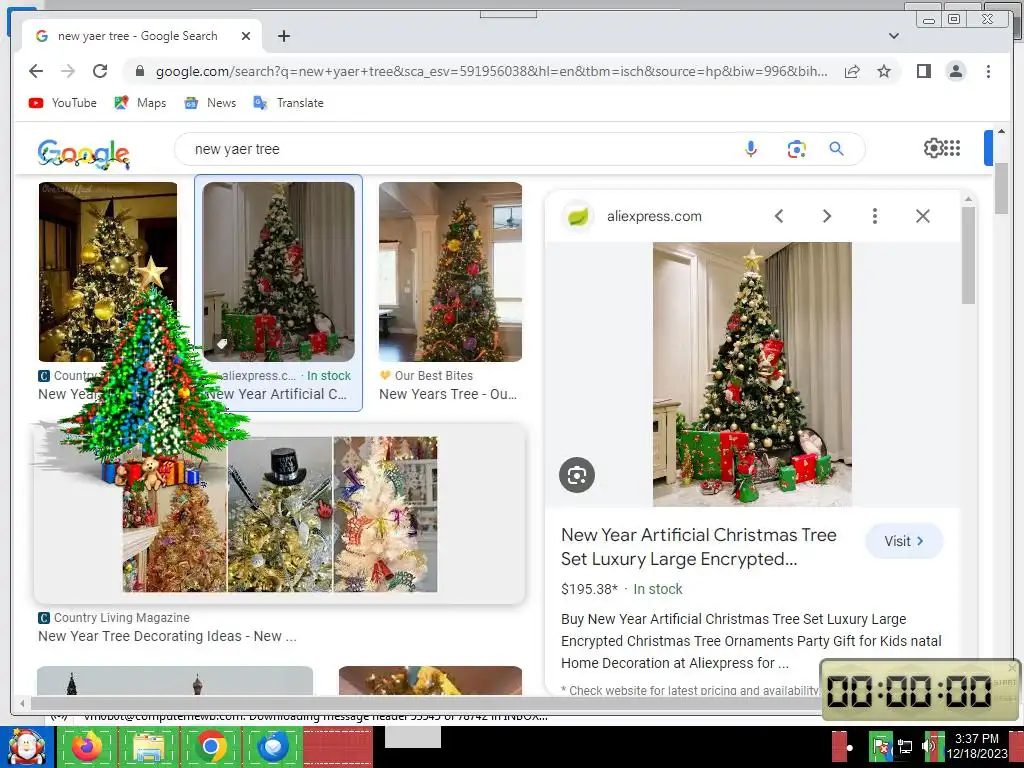Screen dimensions: 1024x768
Task: Open the flag notification tray icon
Action: (880, 747)
